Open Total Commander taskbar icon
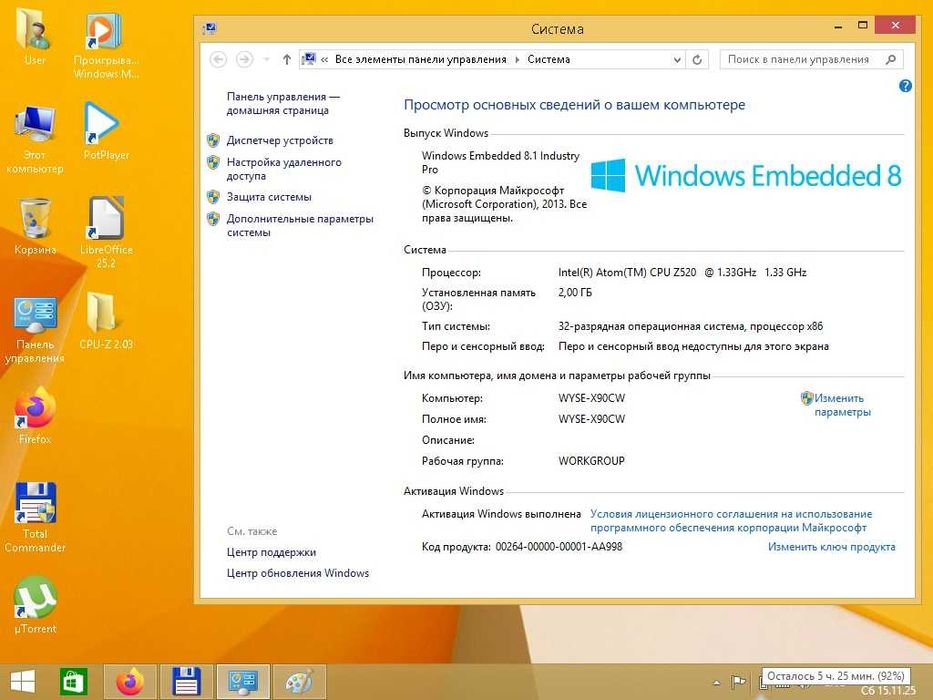 pos(186,682)
